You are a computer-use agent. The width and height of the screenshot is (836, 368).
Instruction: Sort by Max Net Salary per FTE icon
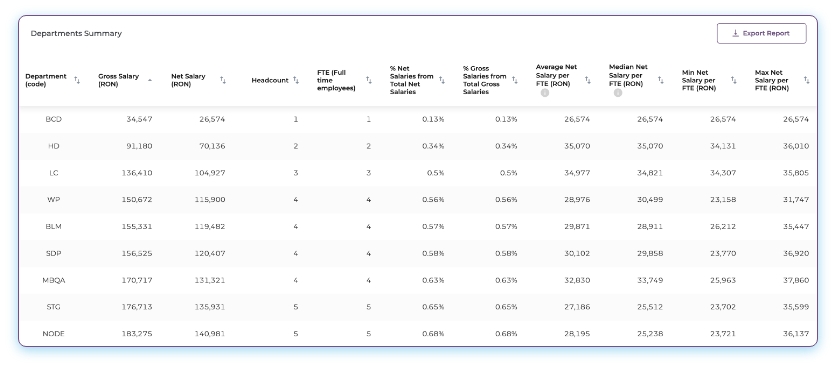[807, 80]
